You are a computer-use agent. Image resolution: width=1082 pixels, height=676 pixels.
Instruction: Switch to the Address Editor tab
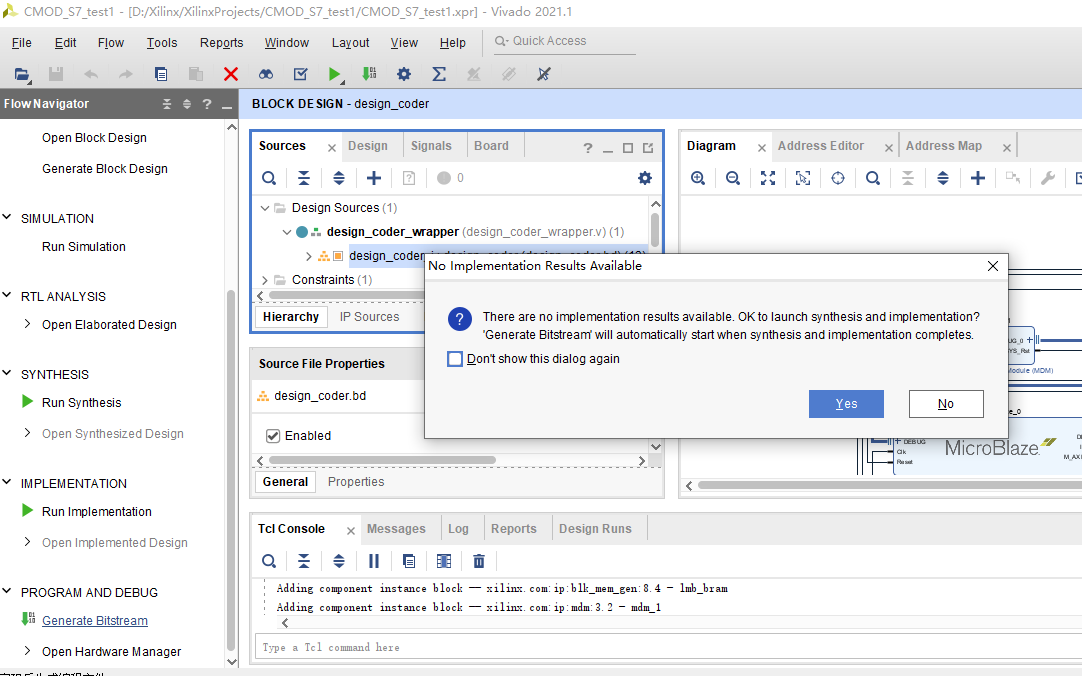click(820, 146)
